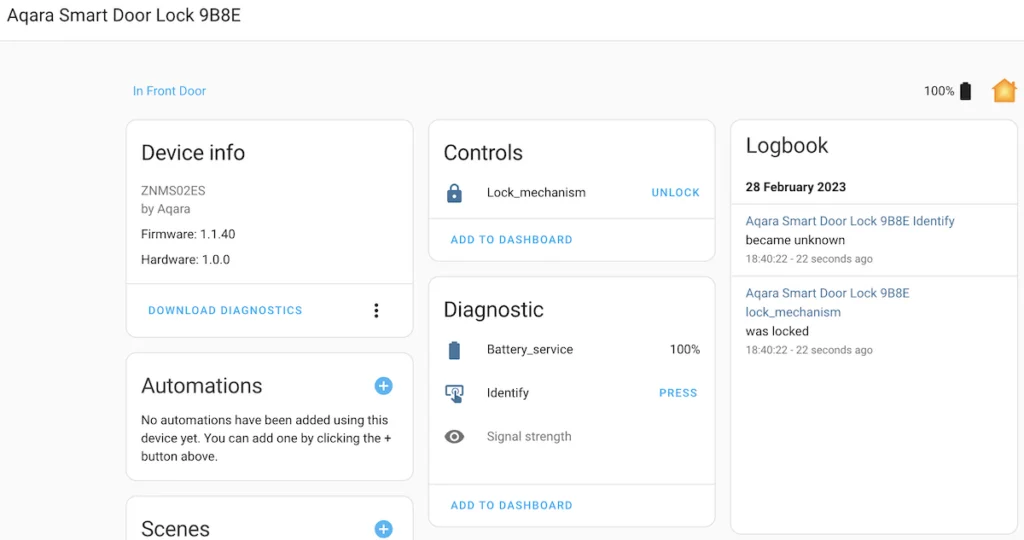
Task: Click the battery icon in the header
Action: 965,91
